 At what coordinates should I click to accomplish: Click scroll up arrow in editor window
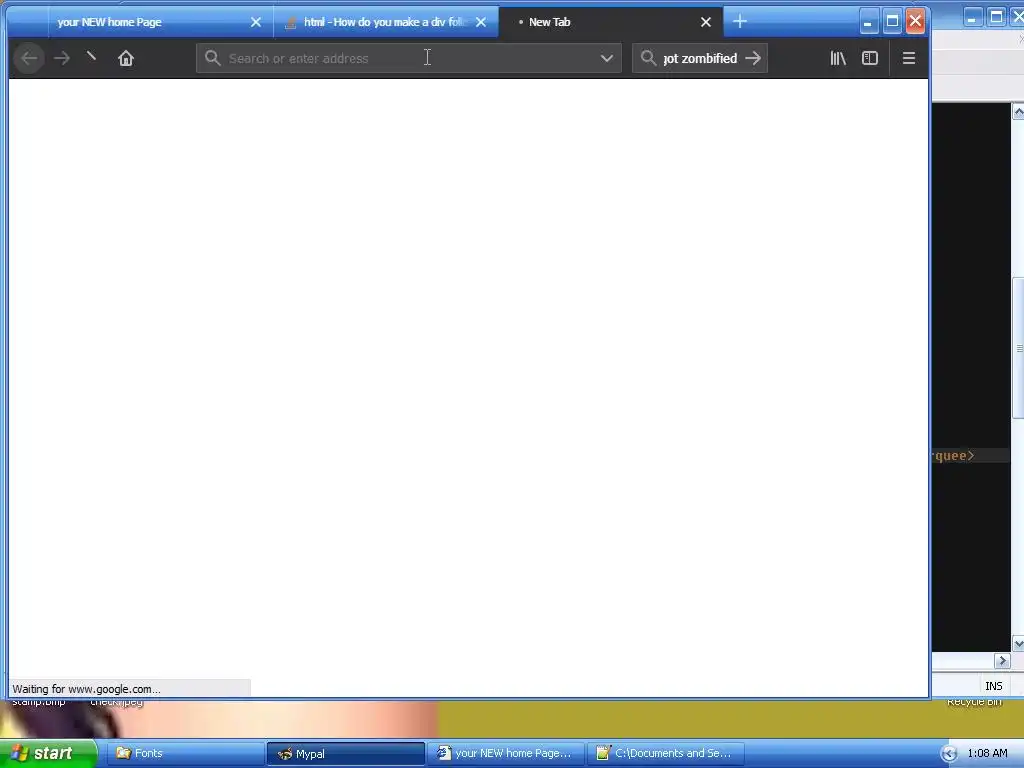1018,112
